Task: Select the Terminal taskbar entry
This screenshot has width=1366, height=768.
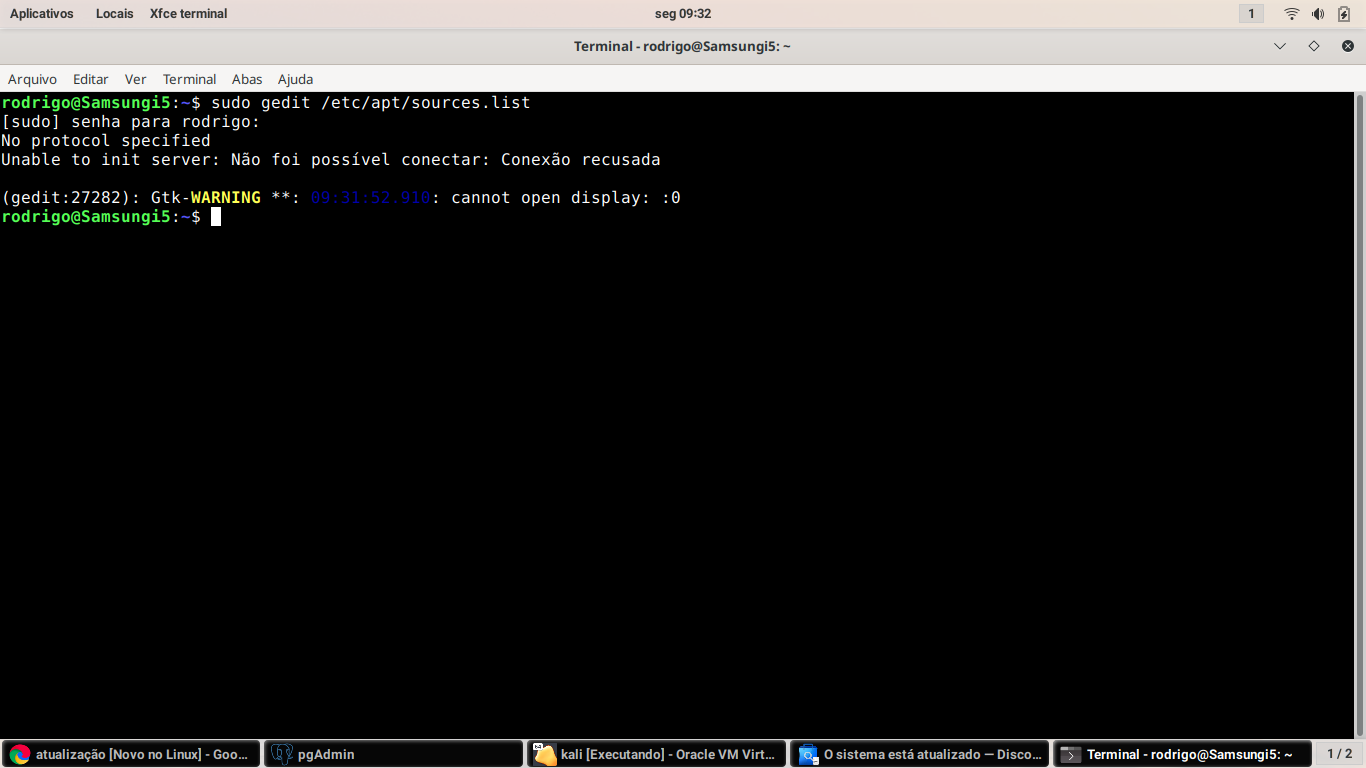Action: point(1182,754)
